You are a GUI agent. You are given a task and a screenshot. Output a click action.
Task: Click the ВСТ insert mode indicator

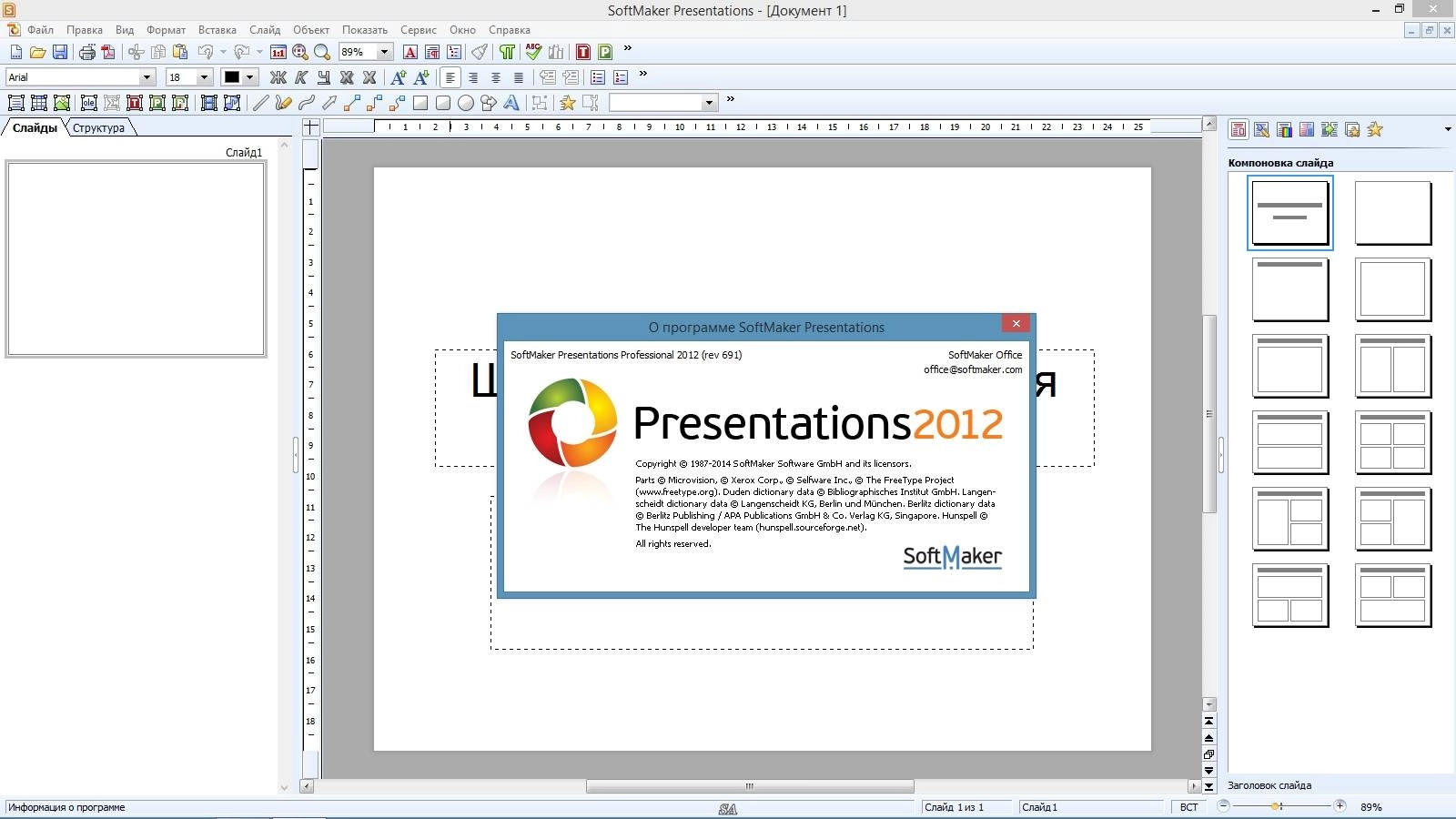[x=1189, y=807]
